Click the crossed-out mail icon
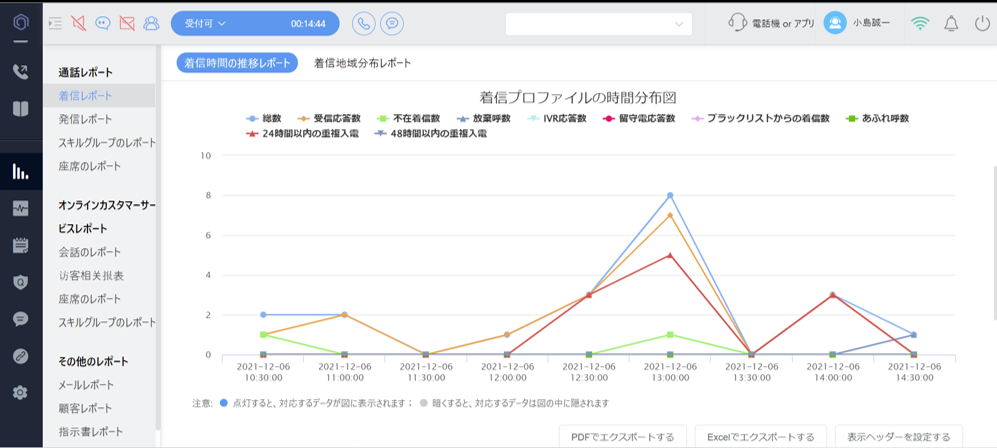The image size is (997, 448). point(127,23)
